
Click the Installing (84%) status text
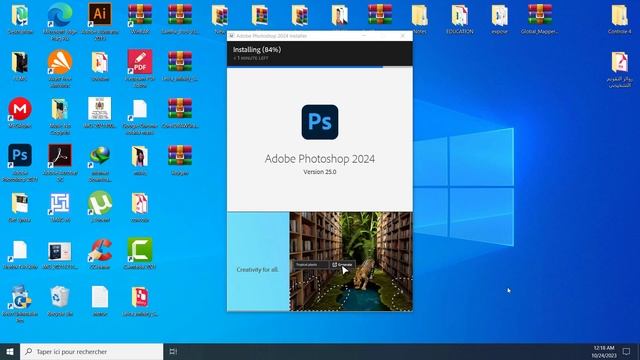click(257, 49)
